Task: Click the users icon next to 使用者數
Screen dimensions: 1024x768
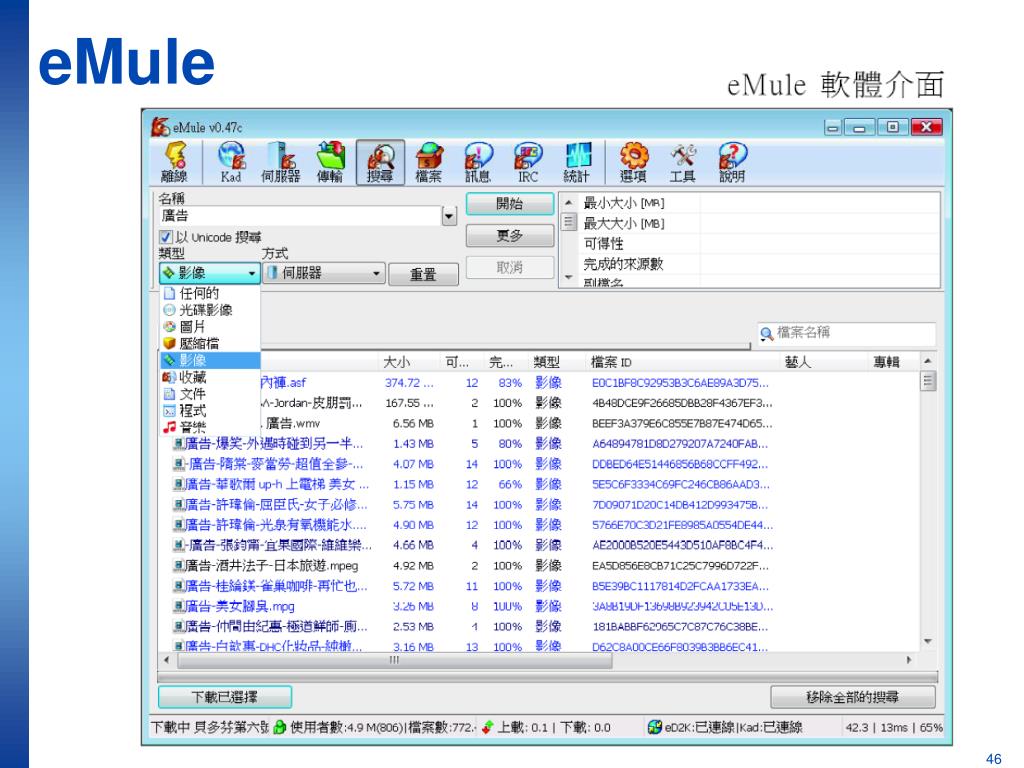Action: (x=280, y=727)
